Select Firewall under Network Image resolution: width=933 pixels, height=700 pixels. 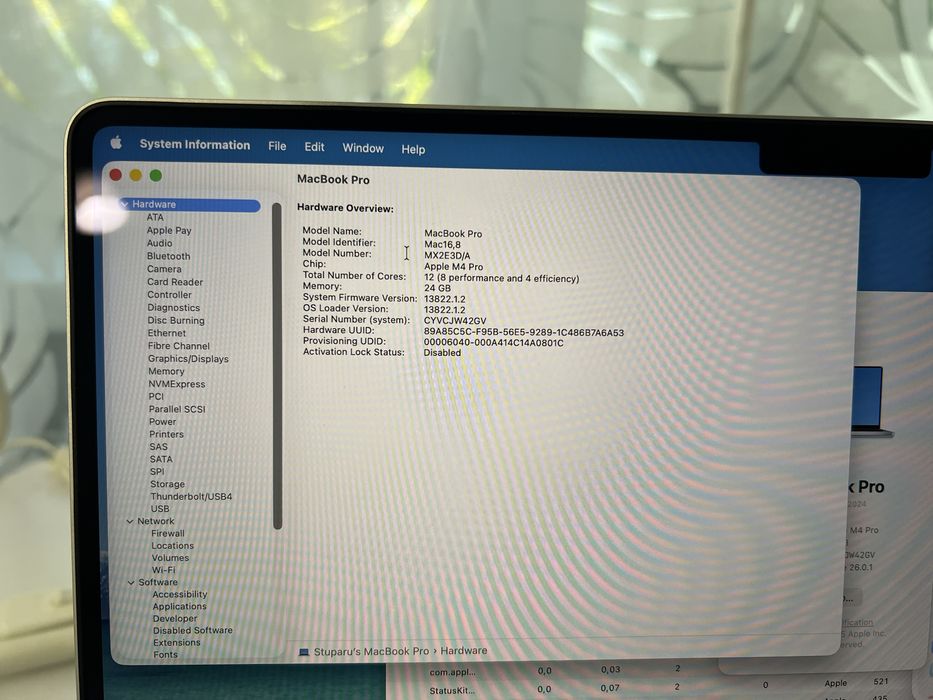click(168, 534)
